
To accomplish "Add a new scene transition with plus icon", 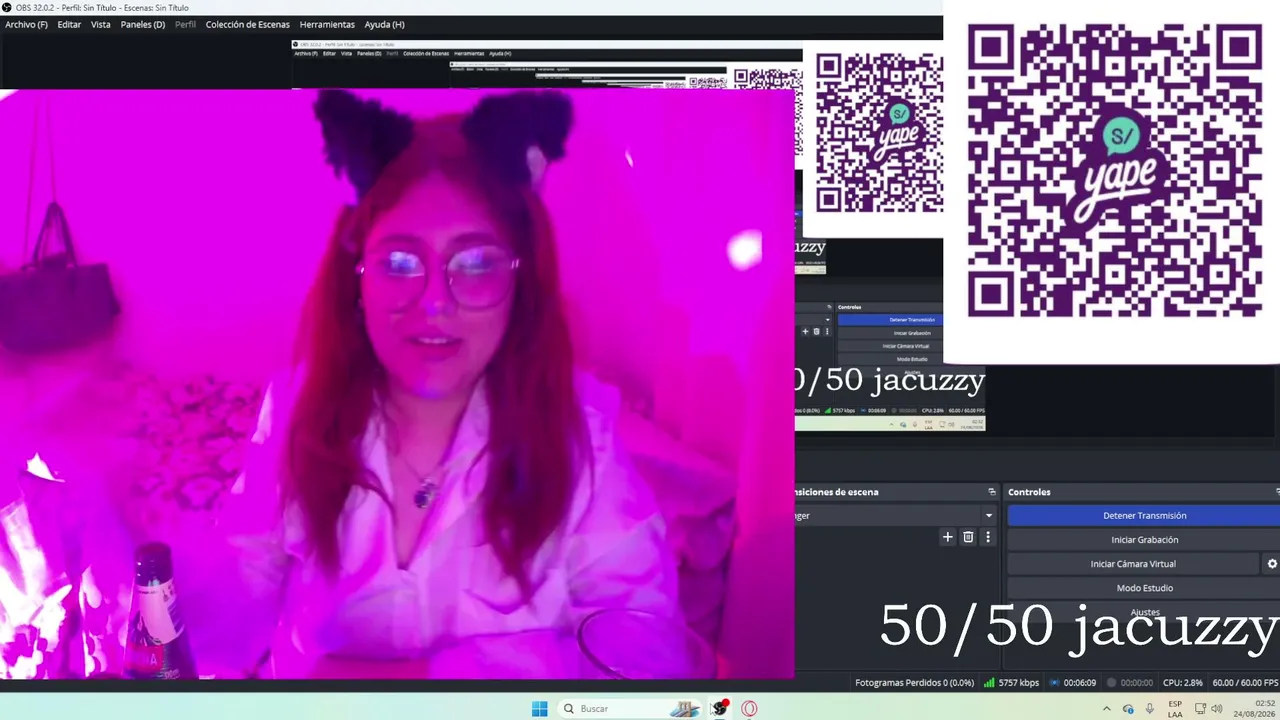I will [x=948, y=537].
